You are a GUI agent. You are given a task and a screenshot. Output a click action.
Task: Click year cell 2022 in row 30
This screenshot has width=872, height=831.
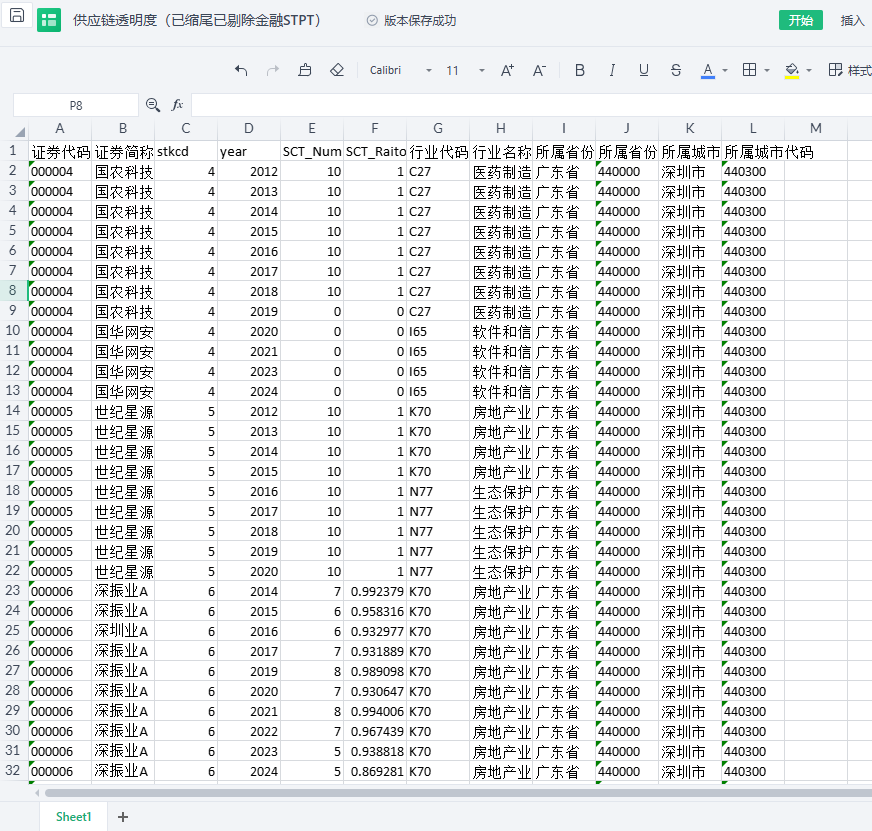click(x=249, y=731)
